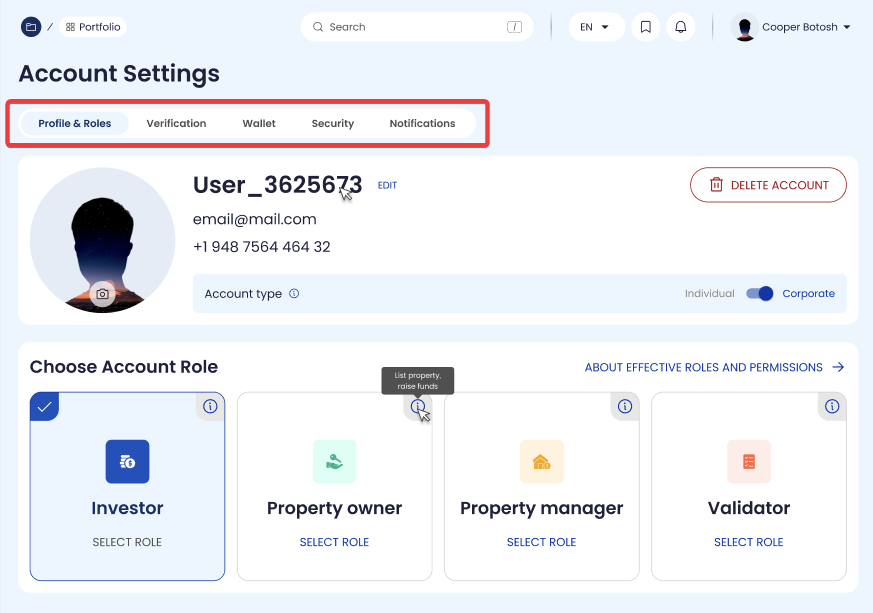The height and width of the screenshot is (613, 873).
Task: Click Account type info icon
Action: [294, 294]
